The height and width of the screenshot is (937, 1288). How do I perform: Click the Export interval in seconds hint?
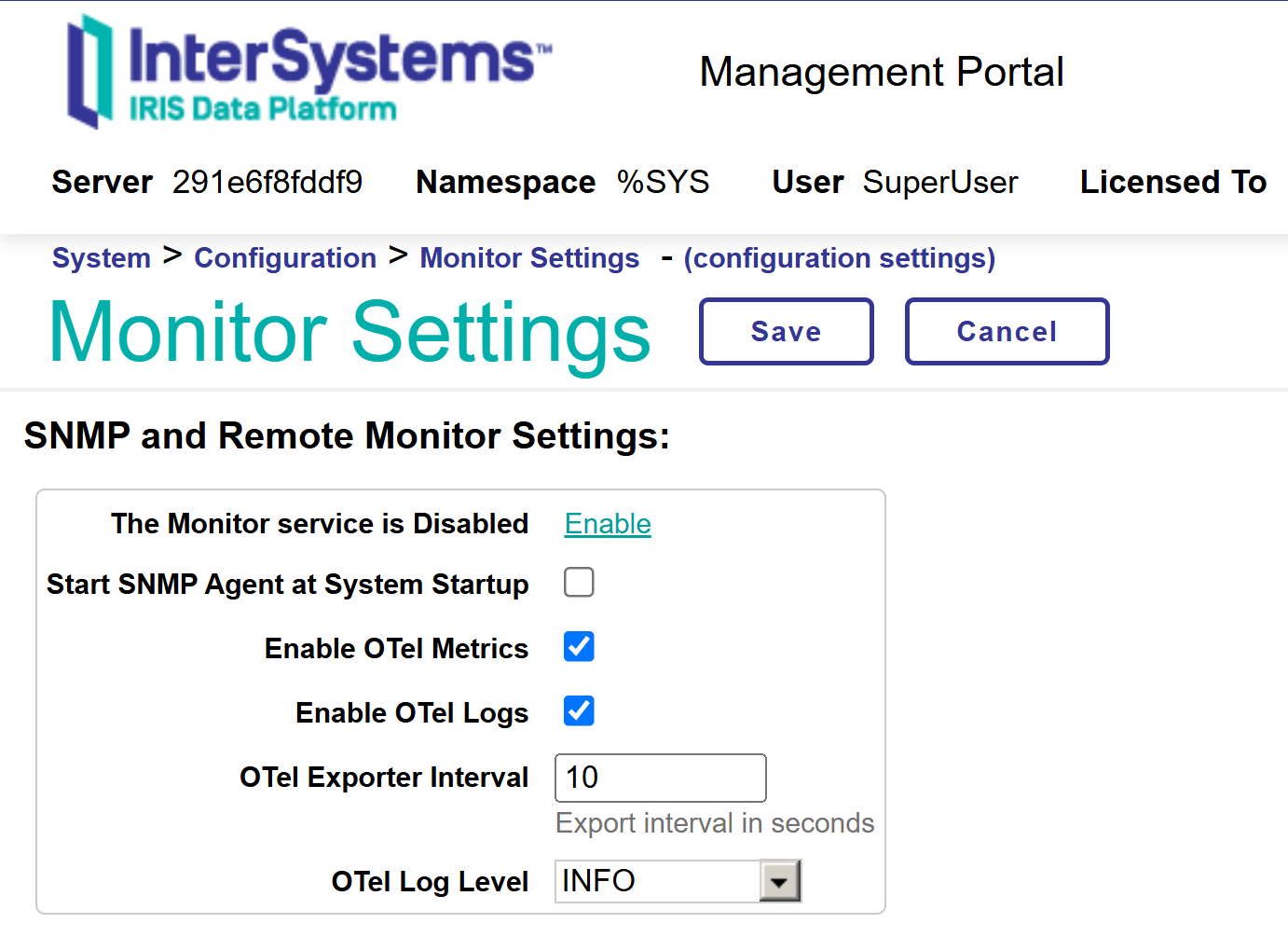click(715, 823)
